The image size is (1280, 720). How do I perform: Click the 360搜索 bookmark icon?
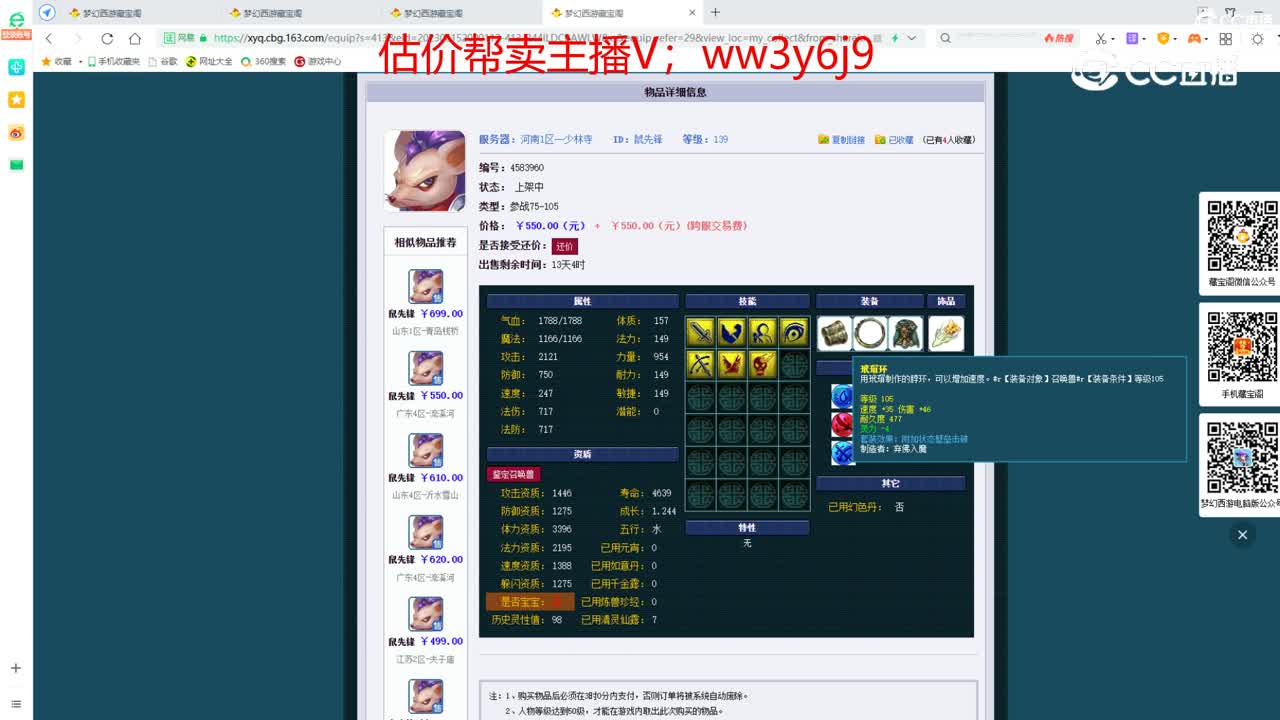click(247, 61)
